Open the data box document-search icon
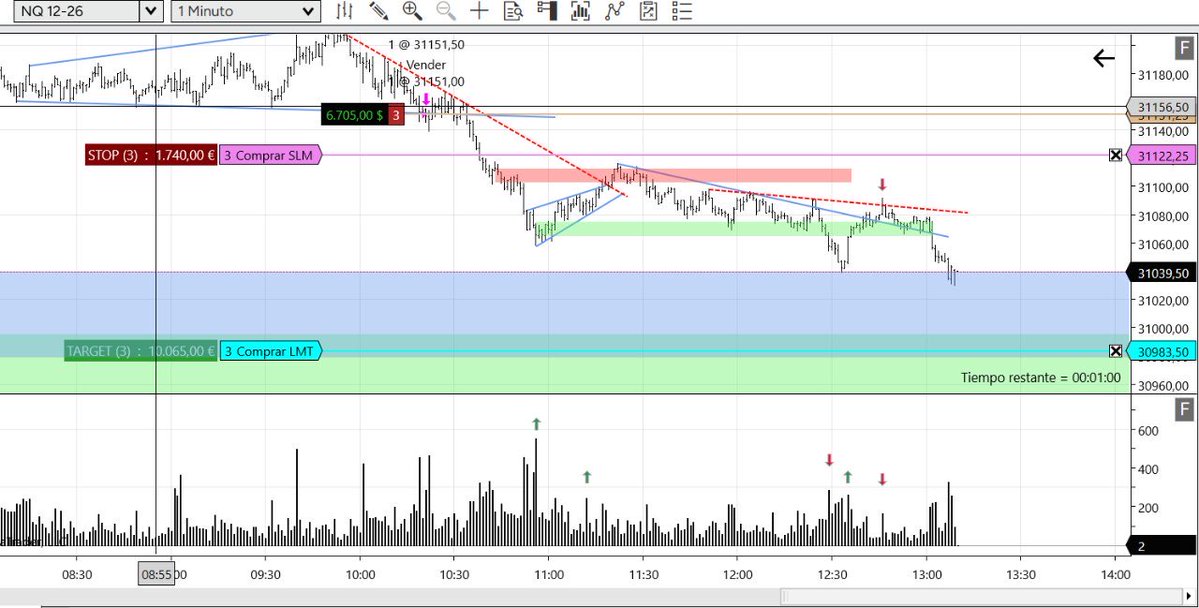The height and width of the screenshot is (608, 1199). pos(513,11)
